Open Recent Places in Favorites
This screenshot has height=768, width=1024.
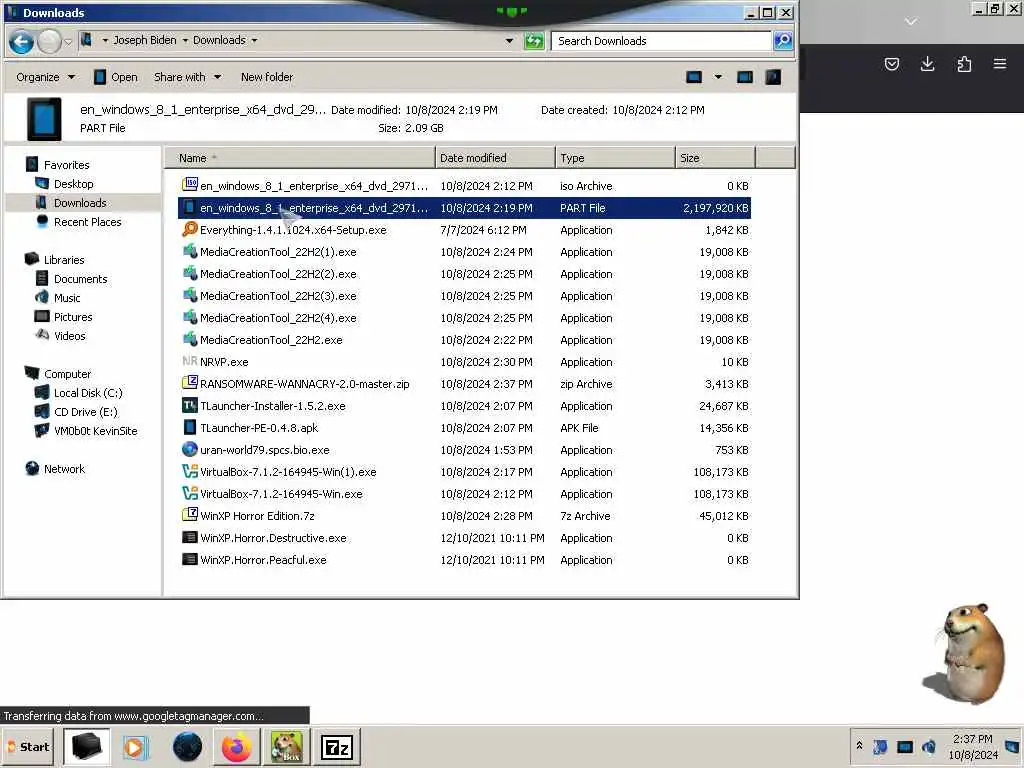(88, 221)
